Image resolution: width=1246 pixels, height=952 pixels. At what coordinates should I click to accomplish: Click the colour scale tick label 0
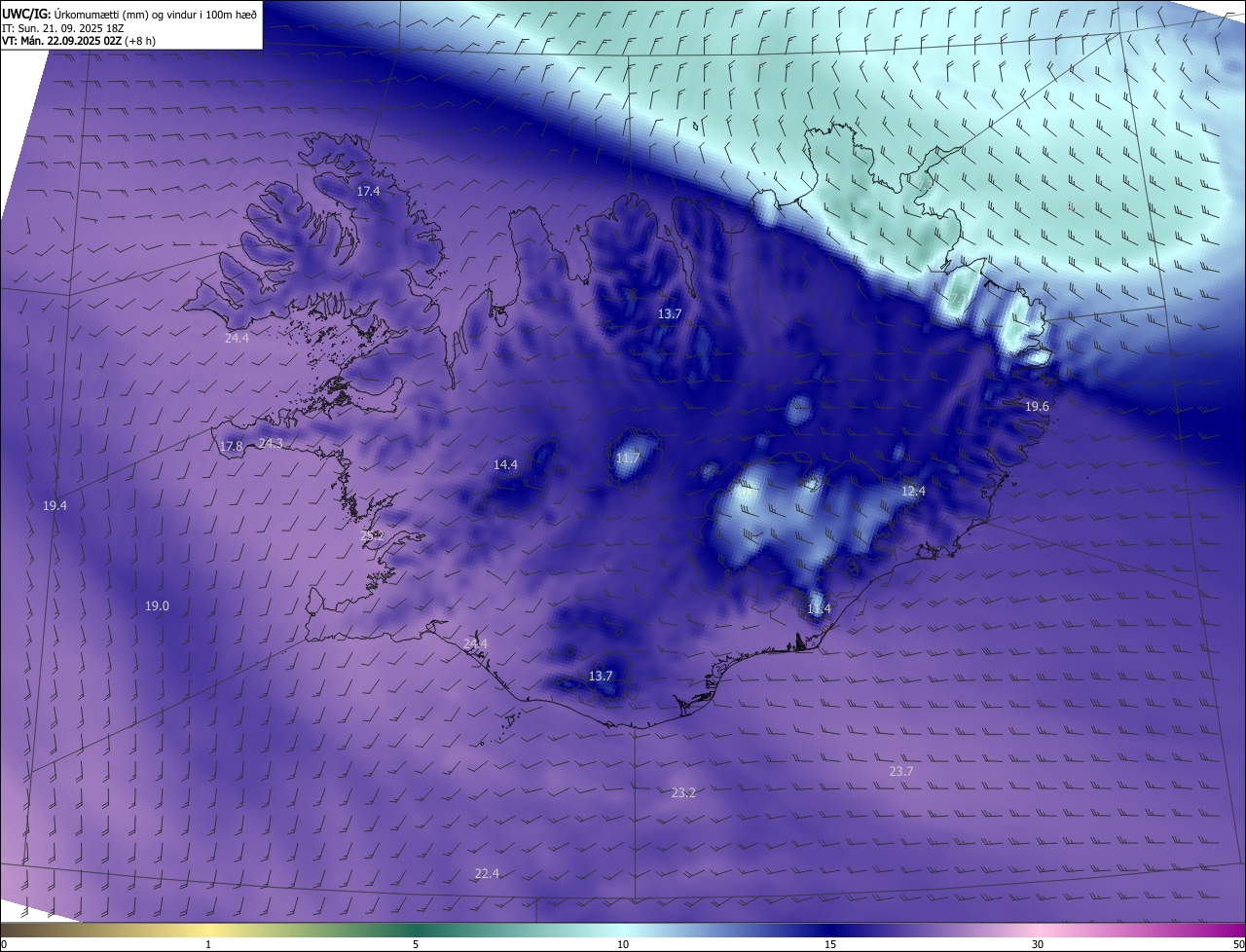[x=4, y=944]
